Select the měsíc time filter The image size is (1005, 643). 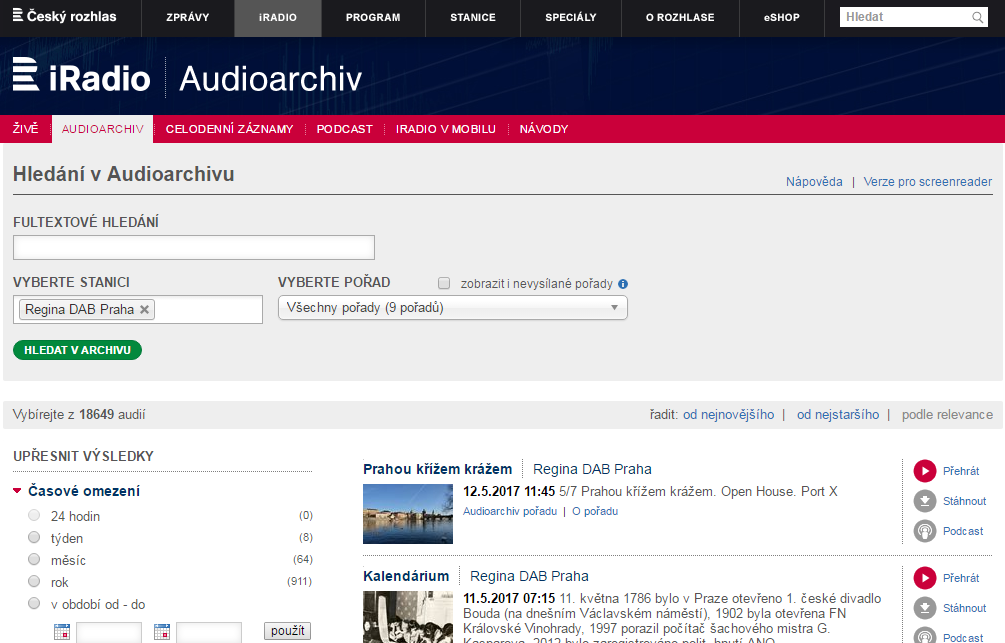coord(34,560)
